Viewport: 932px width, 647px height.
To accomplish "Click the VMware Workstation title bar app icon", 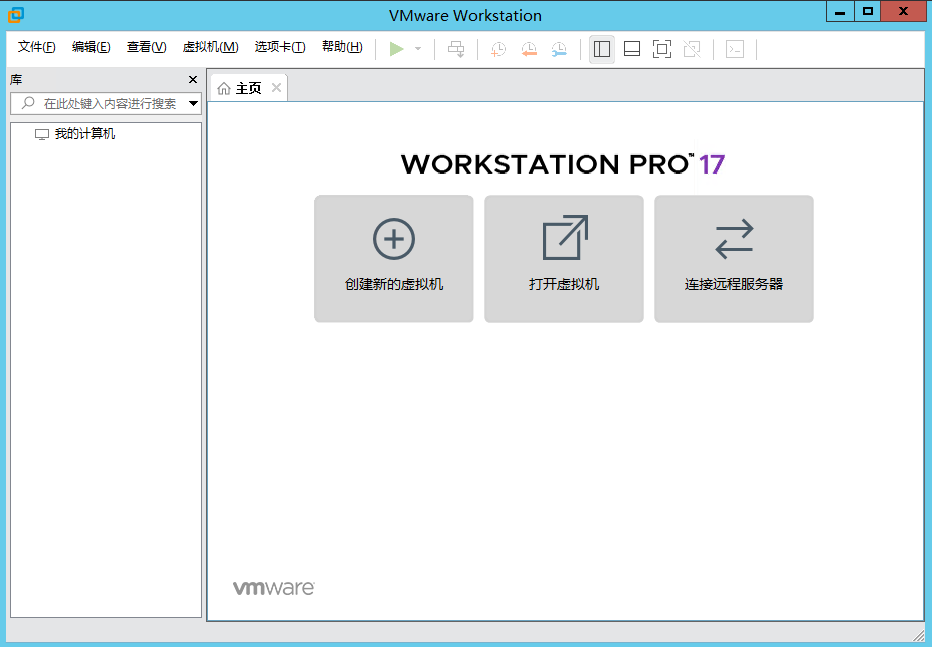I will tap(16, 15).
